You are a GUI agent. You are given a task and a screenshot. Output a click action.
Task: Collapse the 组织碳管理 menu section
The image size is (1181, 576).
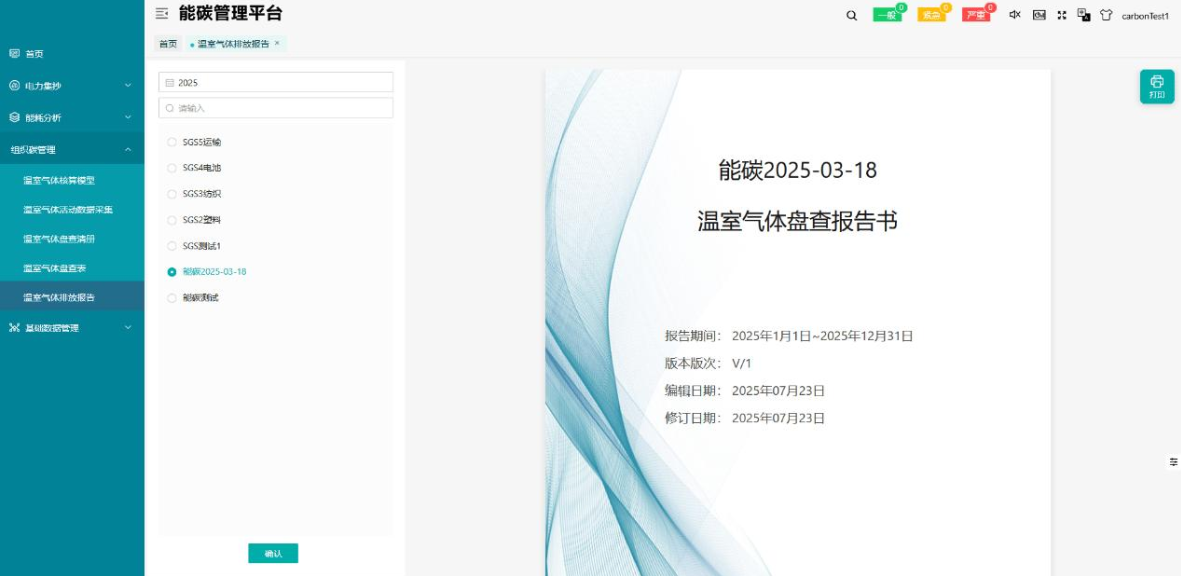click(72, 150)
